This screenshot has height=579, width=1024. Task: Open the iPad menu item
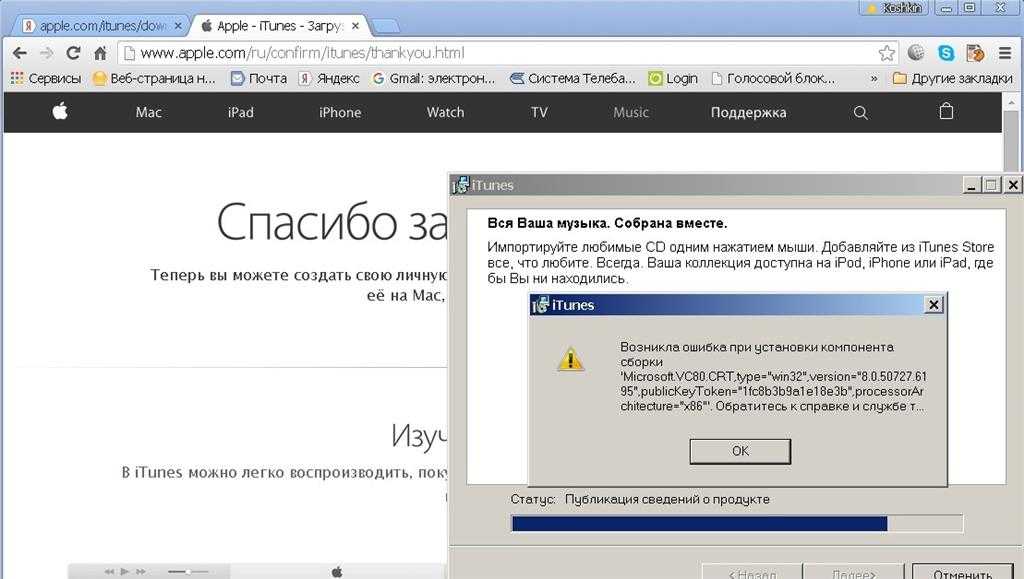tap(240, 112)
